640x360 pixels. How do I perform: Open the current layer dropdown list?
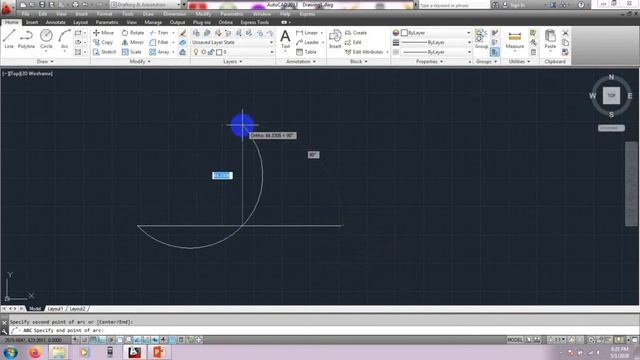232,52
